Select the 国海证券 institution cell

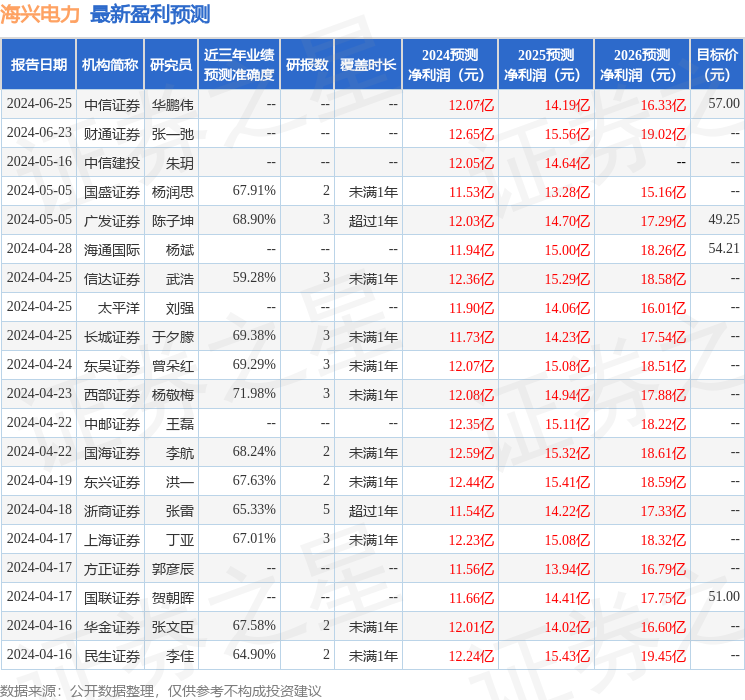(112, 453)
